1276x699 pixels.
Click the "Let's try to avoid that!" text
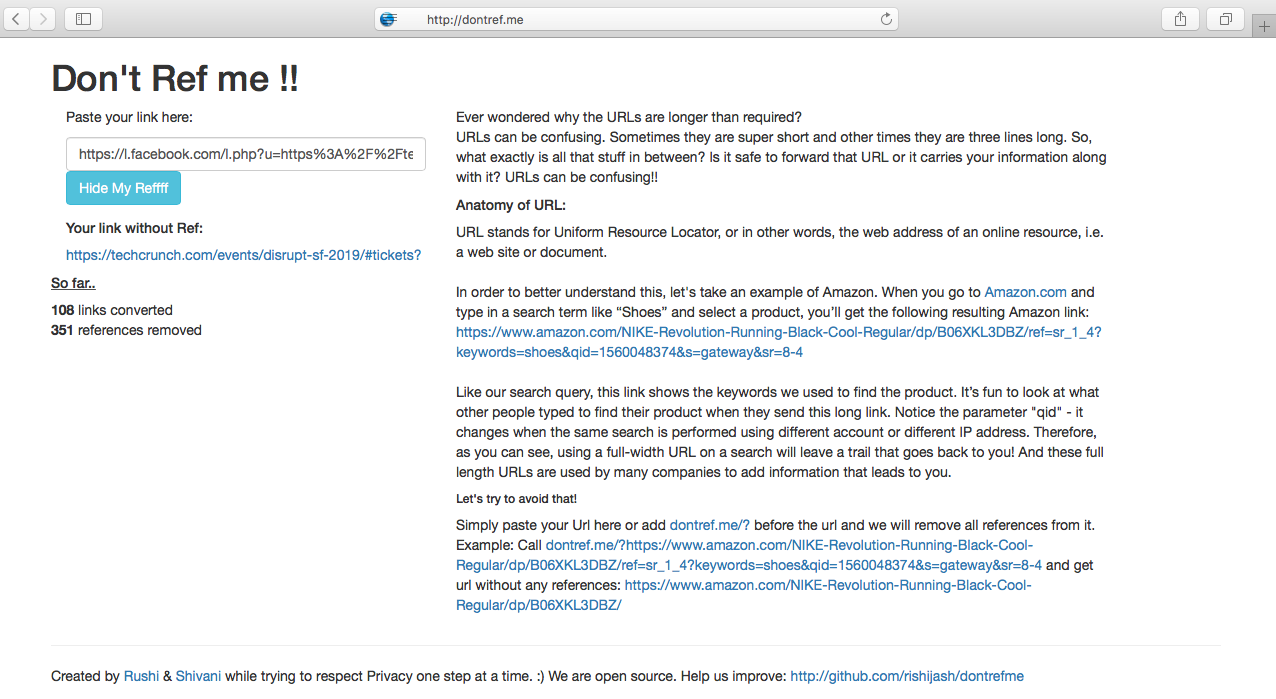click(516, 498)
